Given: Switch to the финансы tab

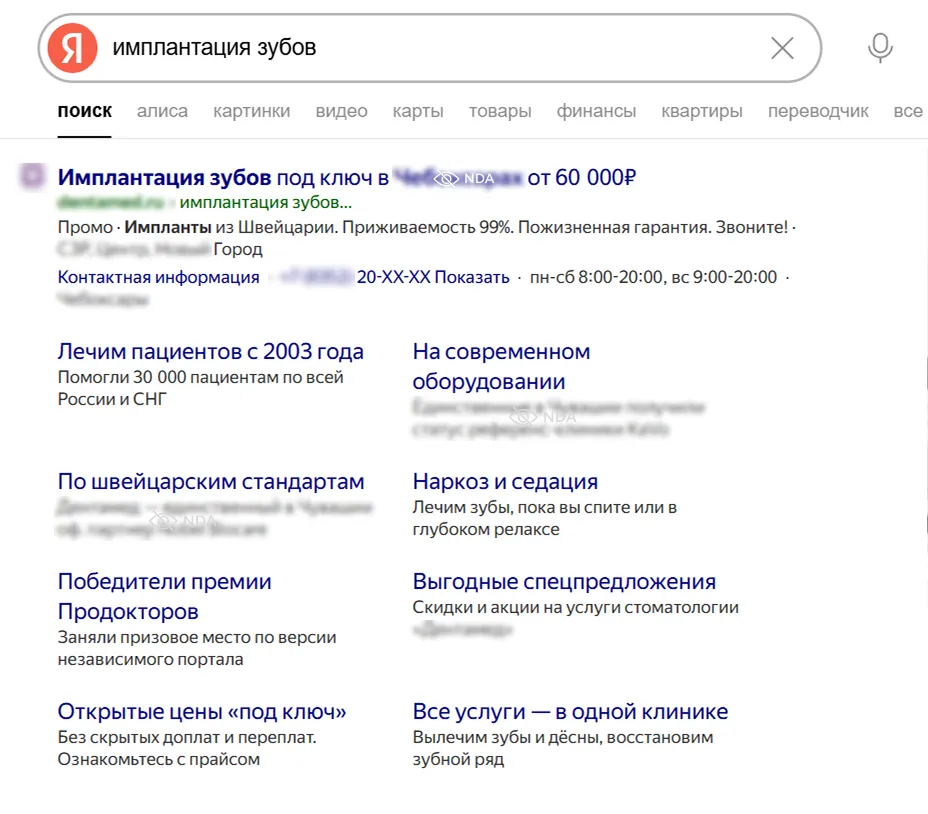Looking at the screenshot, I should click(596, 111).
